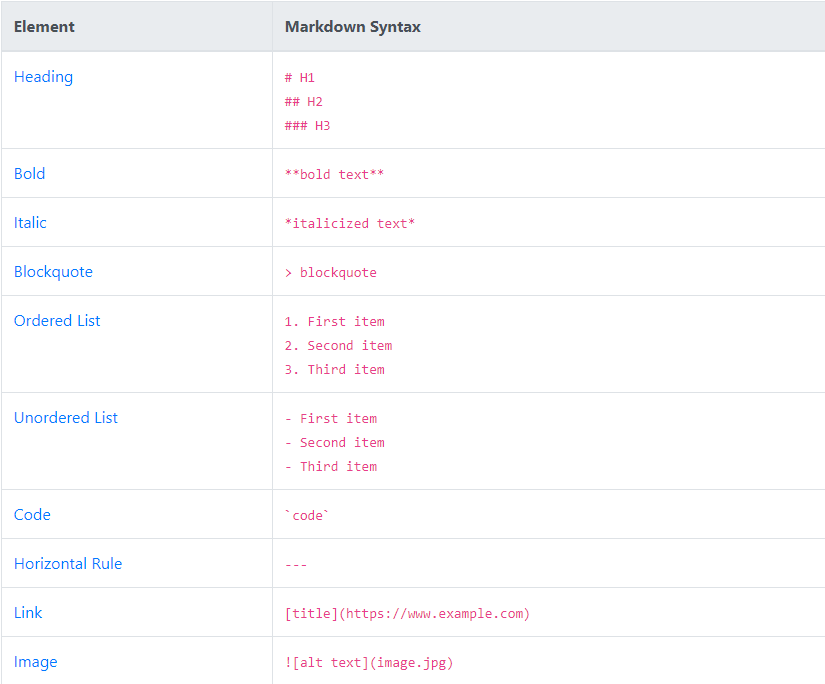Open the Horizontal Rule link

tap(68, 564)
